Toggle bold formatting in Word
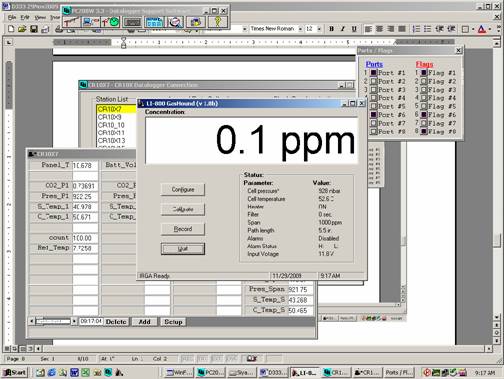504x379 pixels. click(331, 29)
